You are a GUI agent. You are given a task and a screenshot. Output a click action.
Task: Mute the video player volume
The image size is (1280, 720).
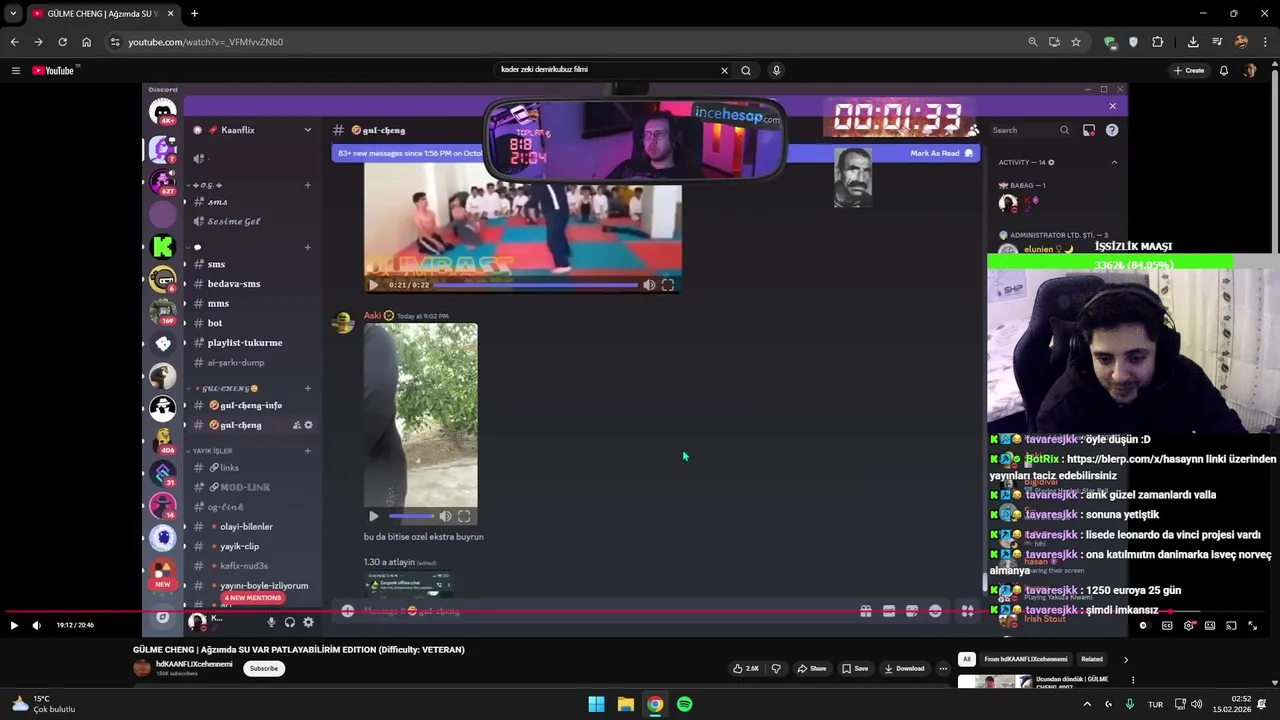pyautogui.click(x=37, y=625)
